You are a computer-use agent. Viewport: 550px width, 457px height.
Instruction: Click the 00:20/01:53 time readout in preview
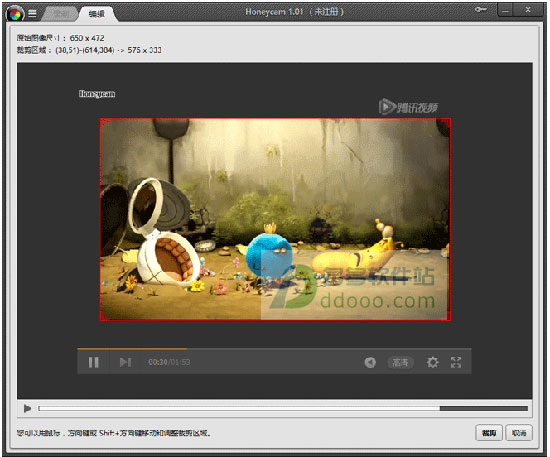pos(169,362)
